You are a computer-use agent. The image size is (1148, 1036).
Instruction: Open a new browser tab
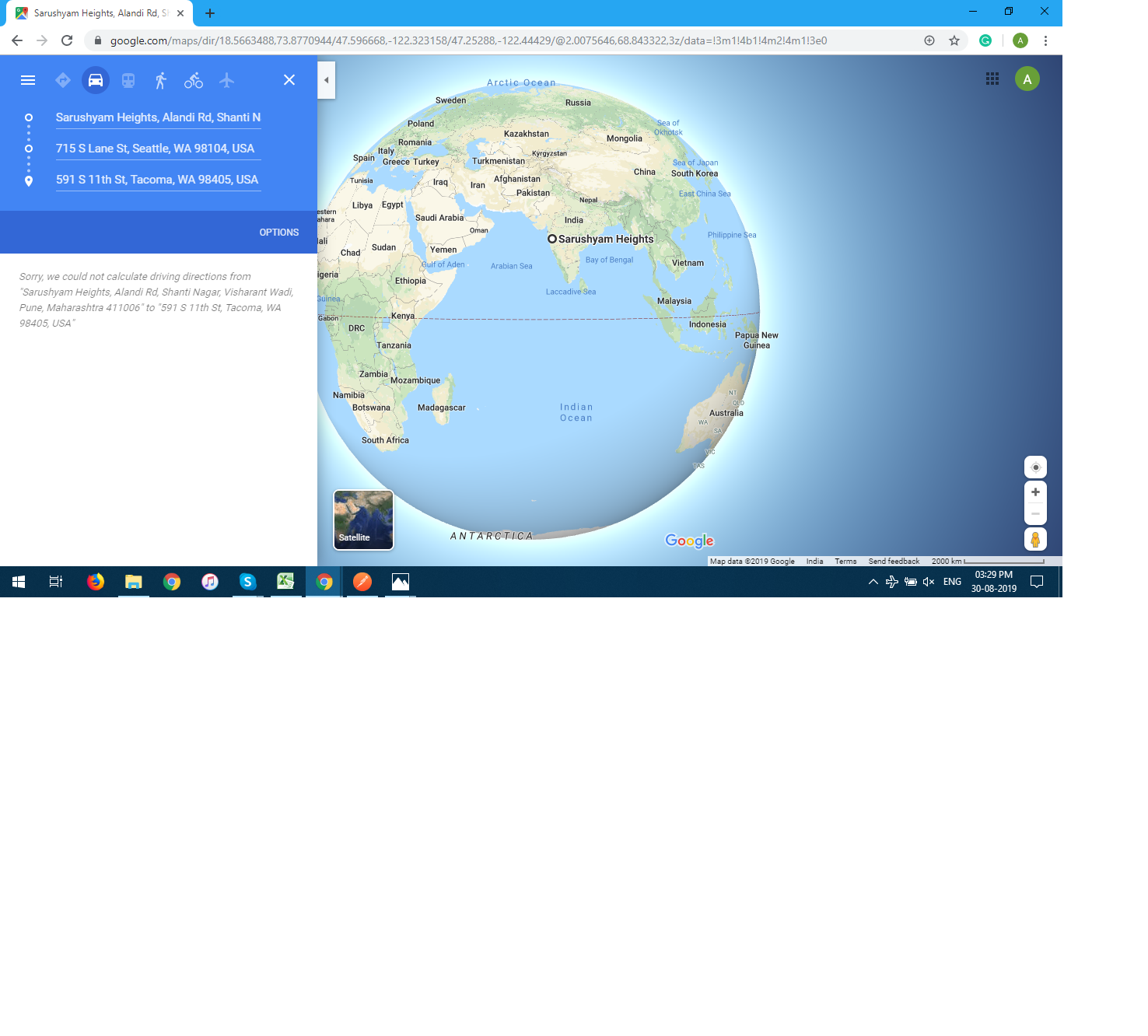(x=210, y=13)
